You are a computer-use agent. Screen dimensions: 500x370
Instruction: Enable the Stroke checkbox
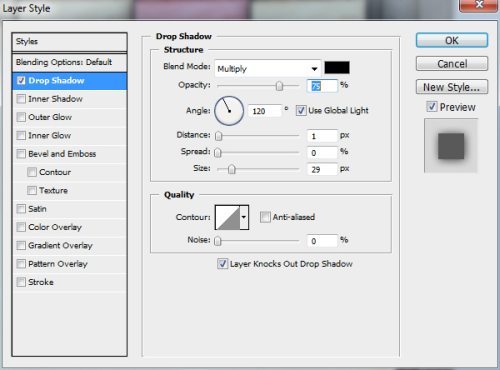[21, 282]
